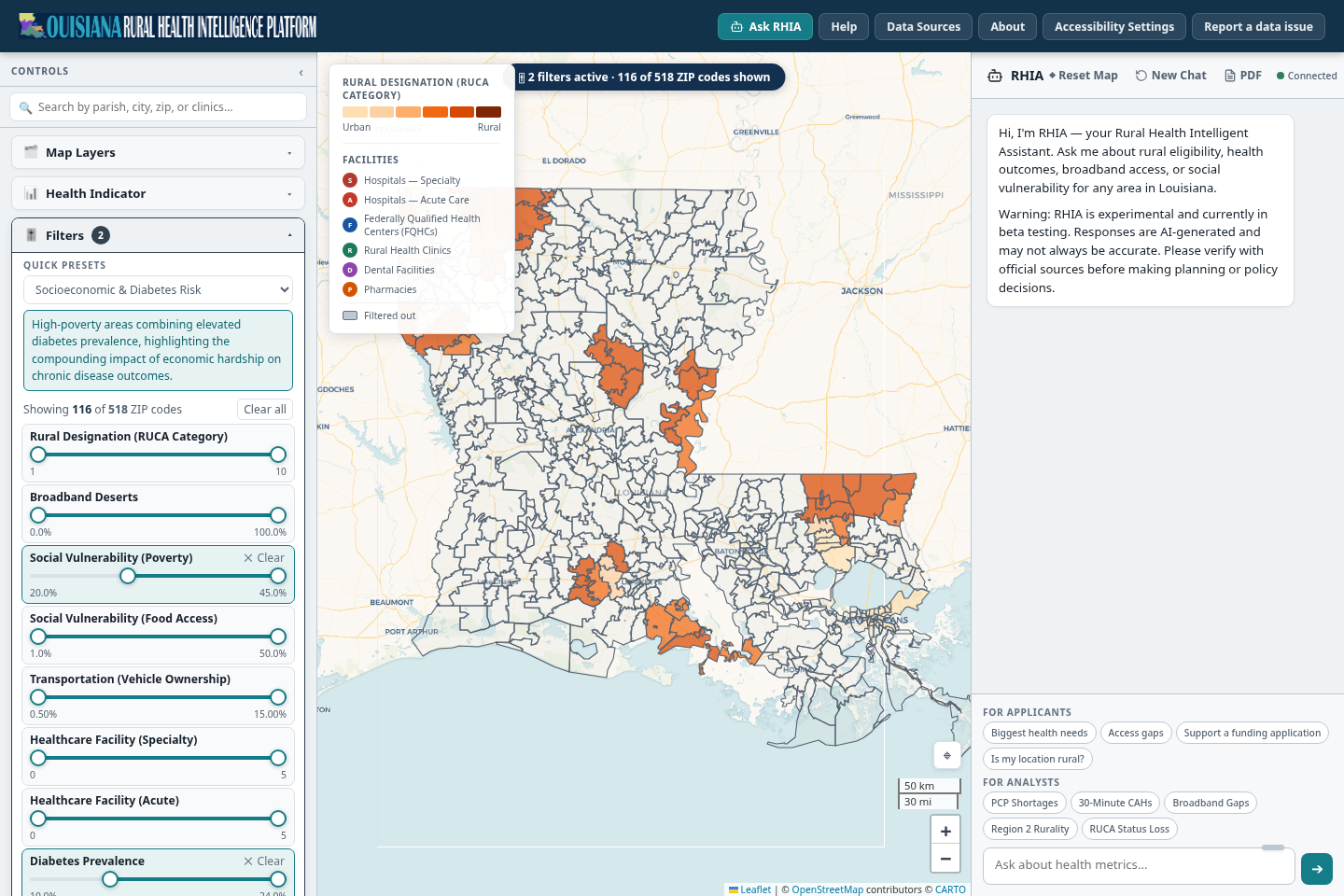The image size is (1344, 896).
Task: Click the Louisiana platform logo
Action: pyautogui.click(x=168, y=26)
